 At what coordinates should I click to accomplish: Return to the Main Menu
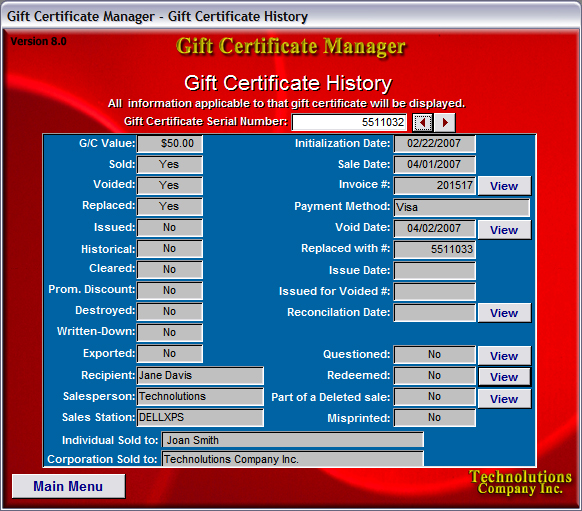(x=68, y=486)
